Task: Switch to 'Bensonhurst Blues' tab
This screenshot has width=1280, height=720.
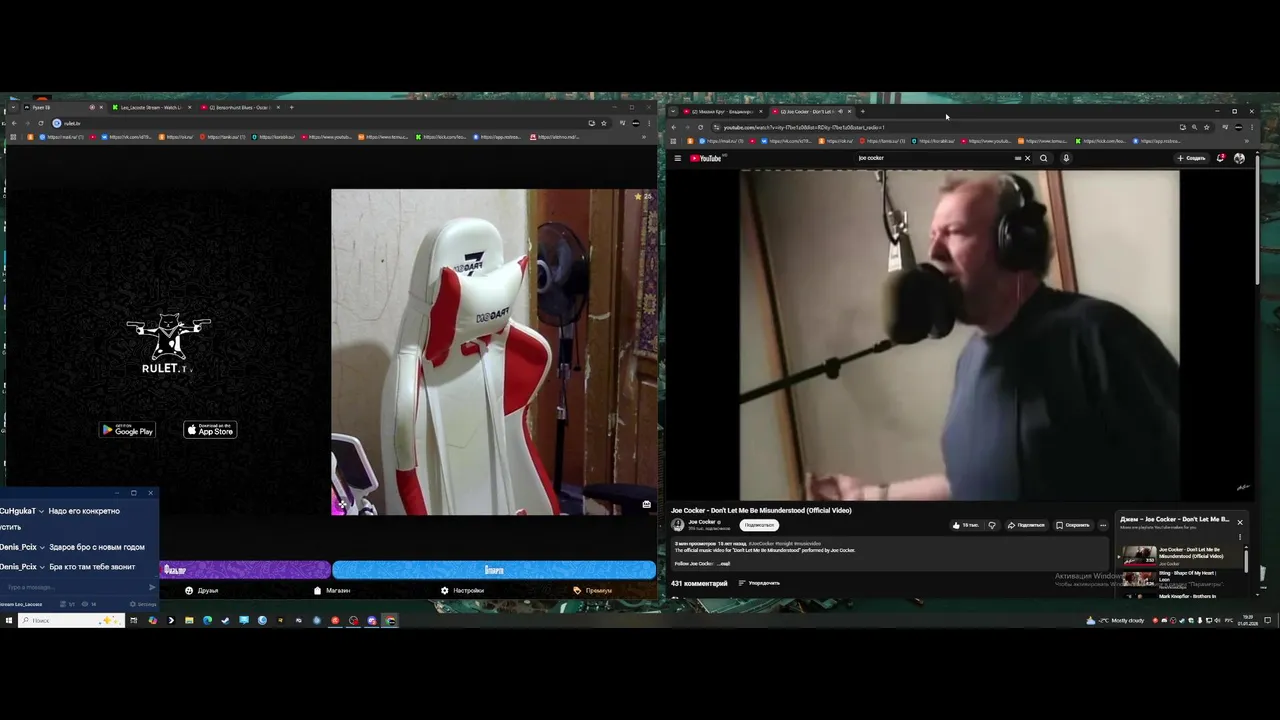Action: click(240, 107)
